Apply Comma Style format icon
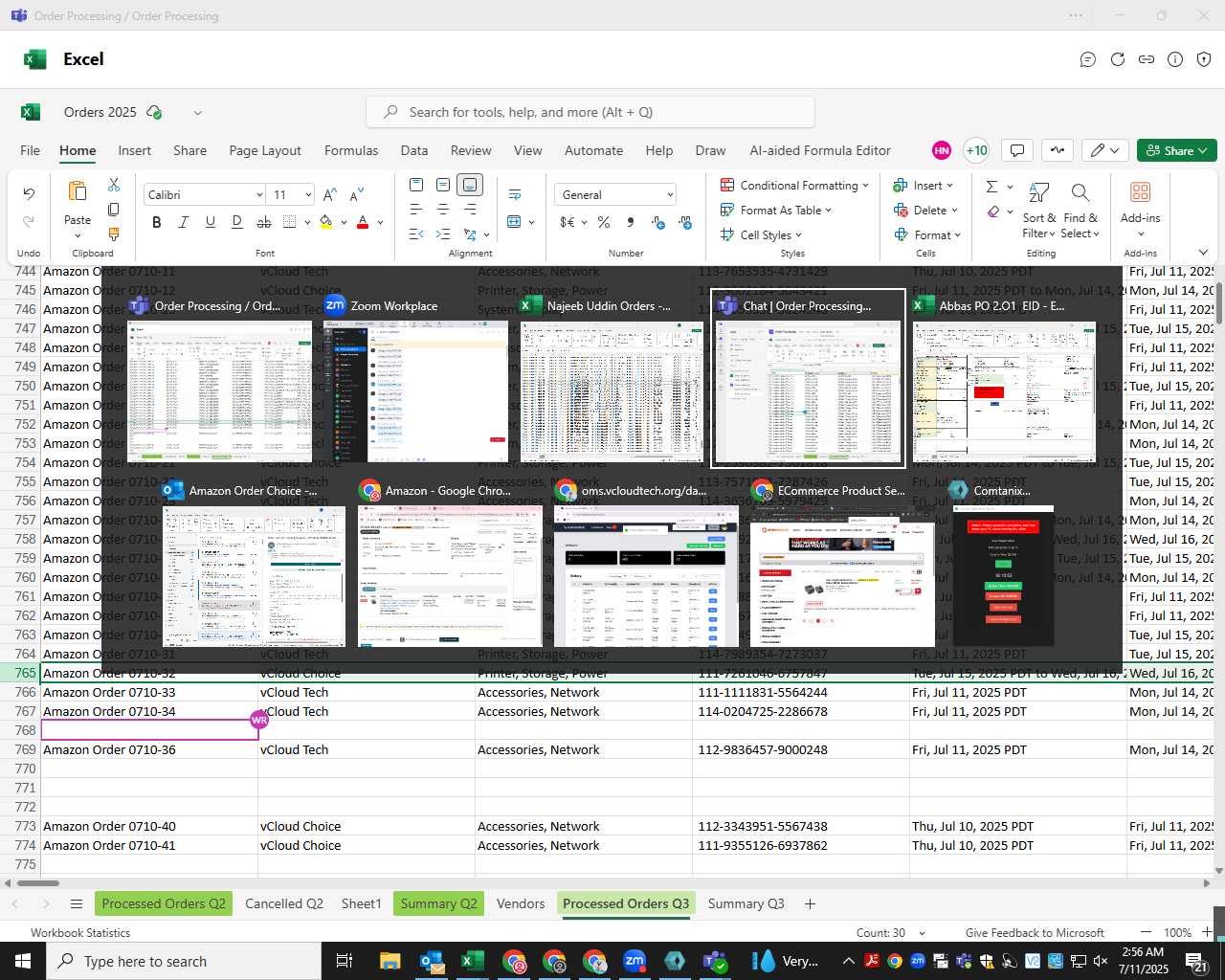 pos(631,222)
